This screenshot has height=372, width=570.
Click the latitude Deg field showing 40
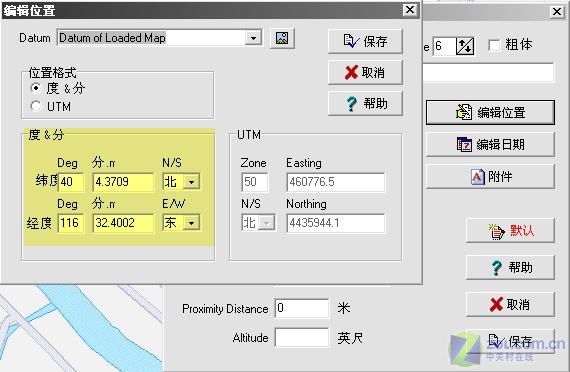71,182
